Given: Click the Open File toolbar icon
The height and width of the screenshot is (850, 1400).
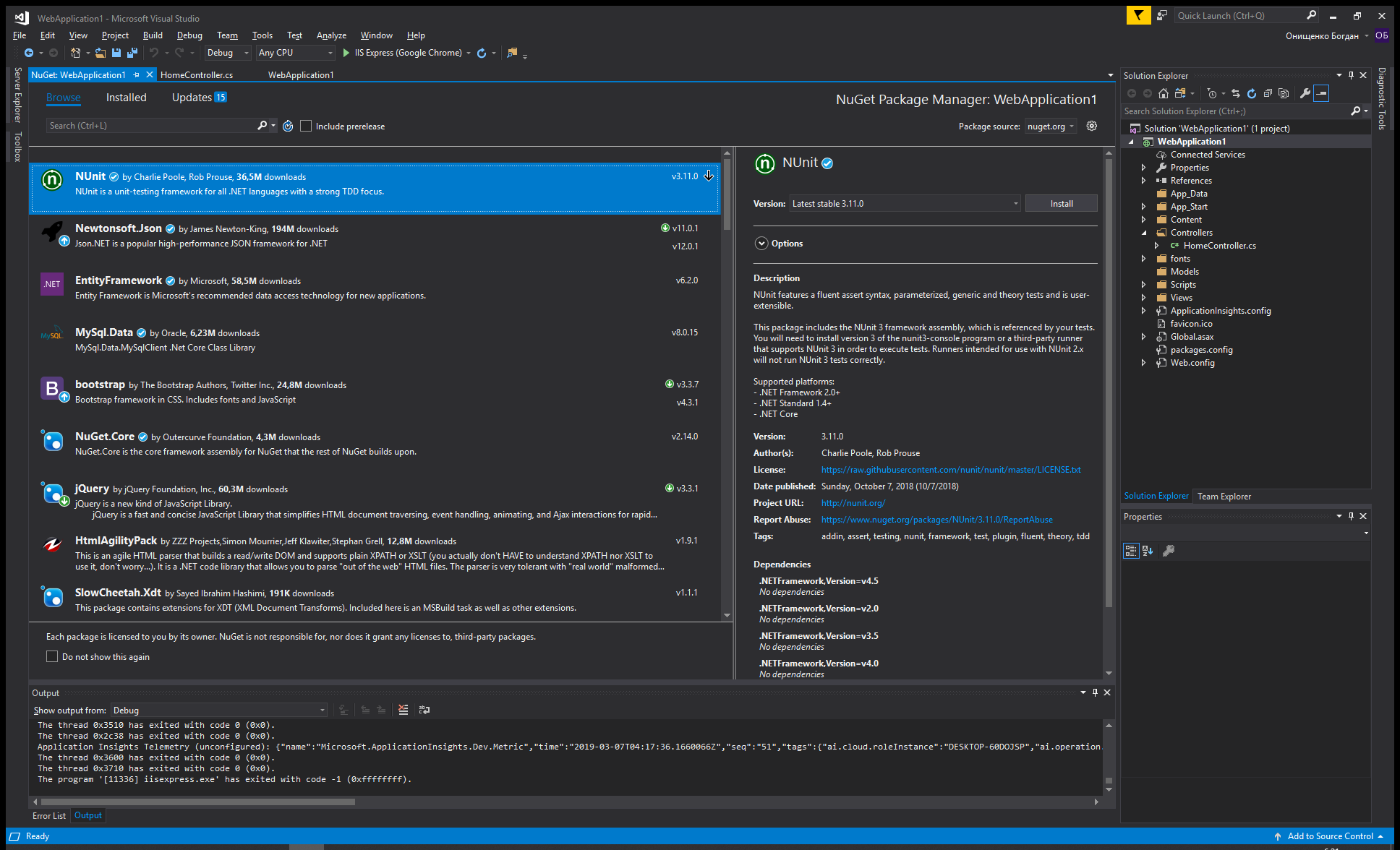Looking at the screenshot, I should pos(101,53).
